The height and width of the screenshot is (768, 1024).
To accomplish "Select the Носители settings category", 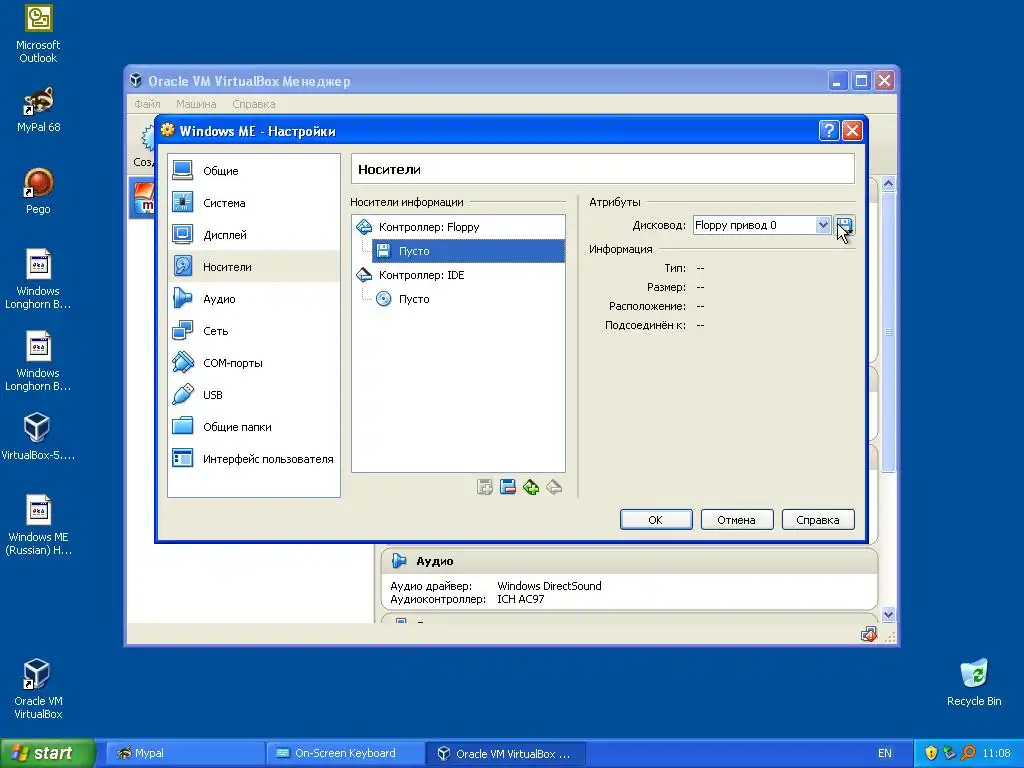I will pyautogui.click(x=254, y=266).
